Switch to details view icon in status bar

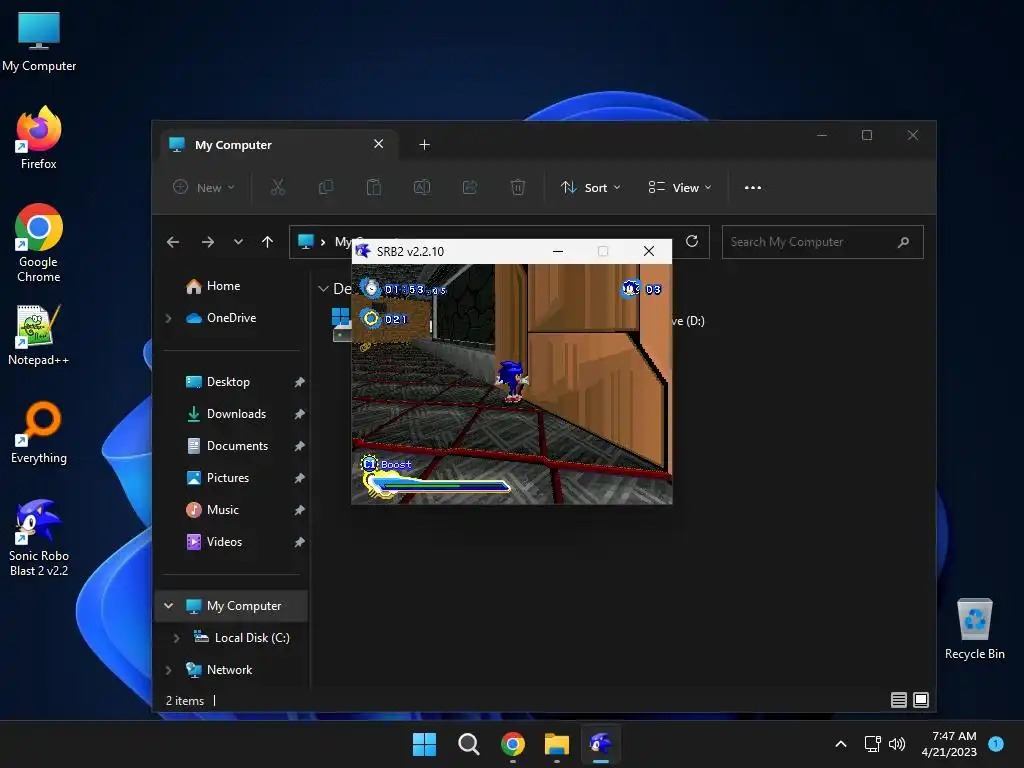click(899, 700)
